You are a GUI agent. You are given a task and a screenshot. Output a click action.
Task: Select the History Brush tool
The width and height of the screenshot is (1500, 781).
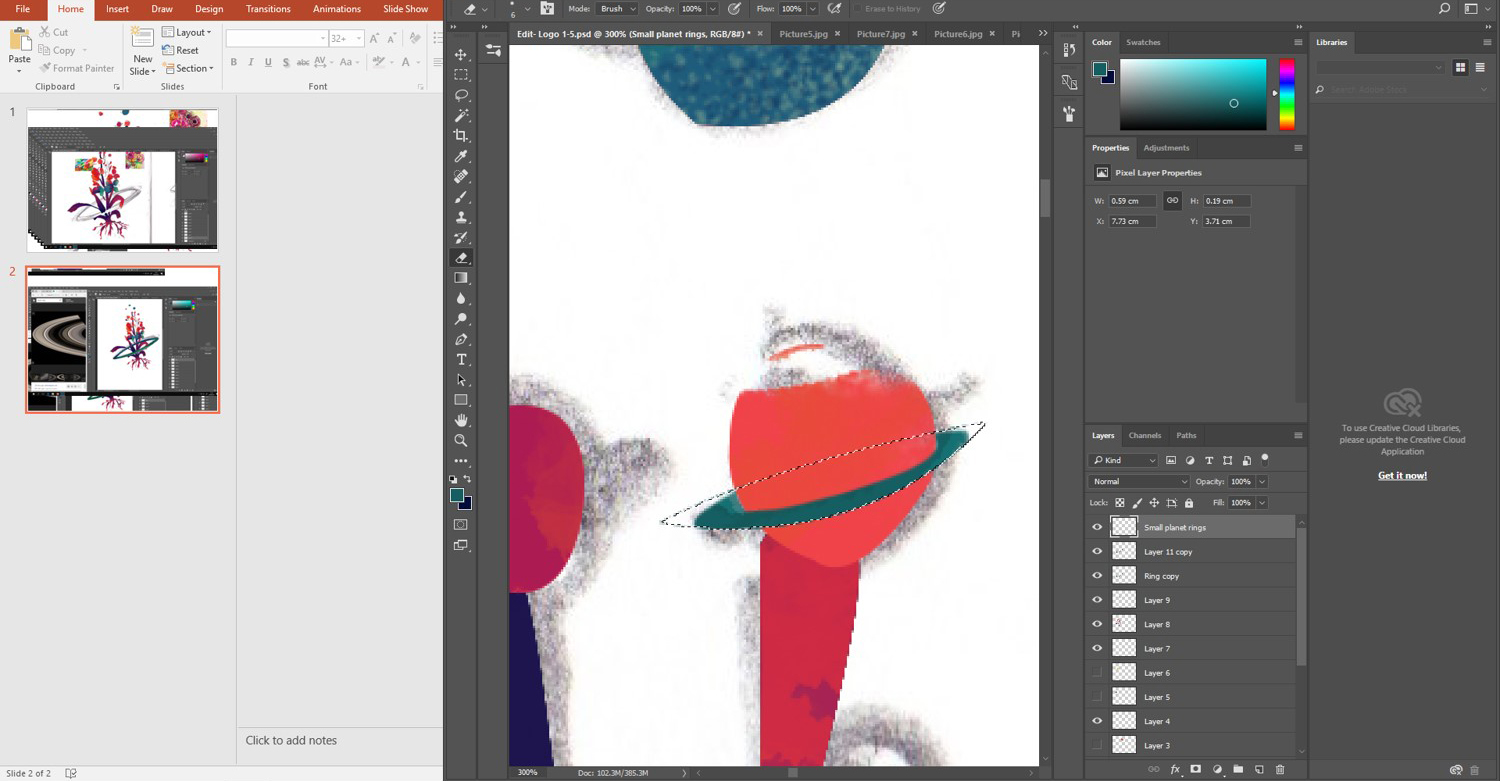(x=461, y=237)
